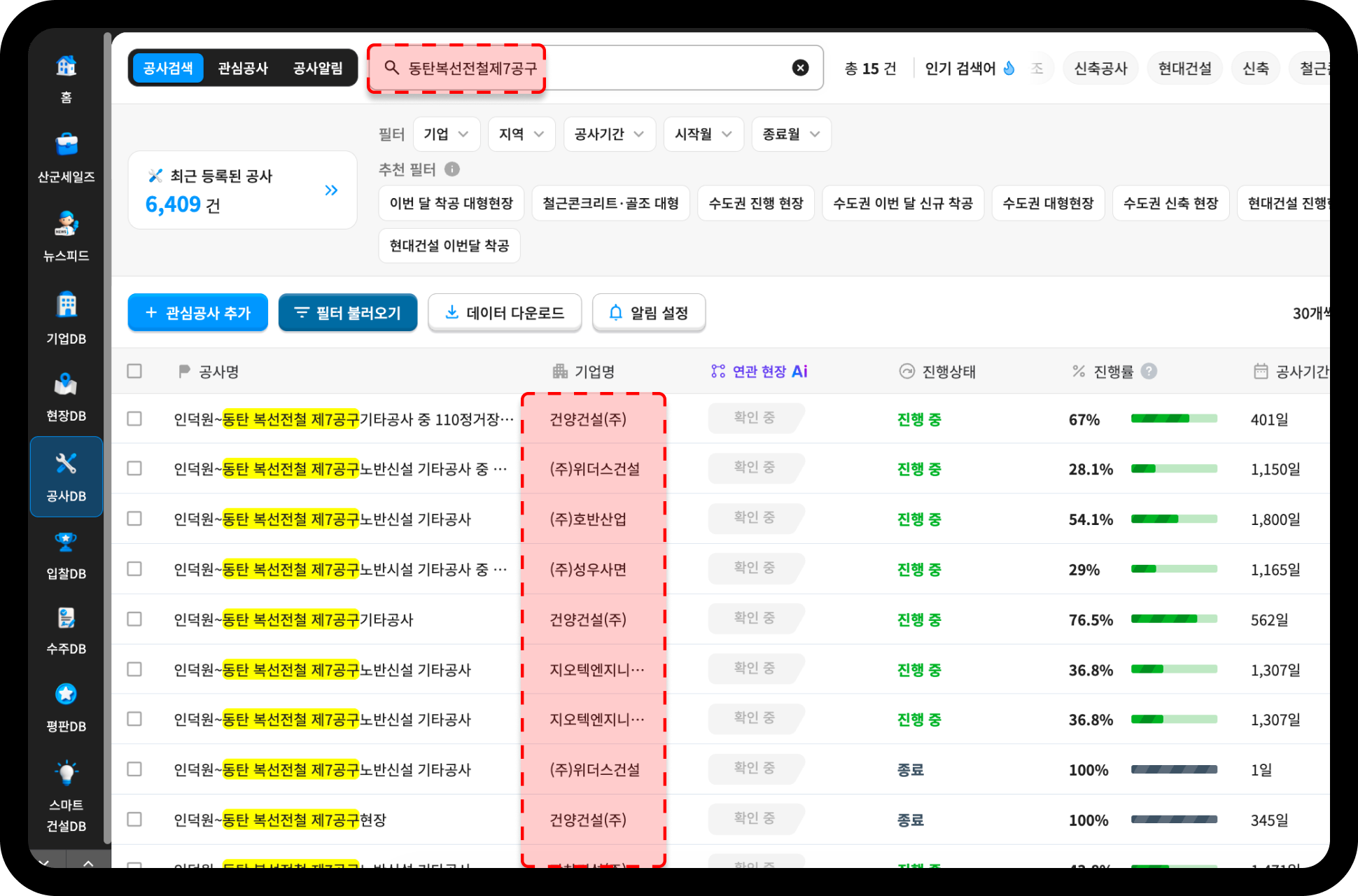Click sidebar collapse down chevron
Viewport: 1358px width, 896px height.
45,862
